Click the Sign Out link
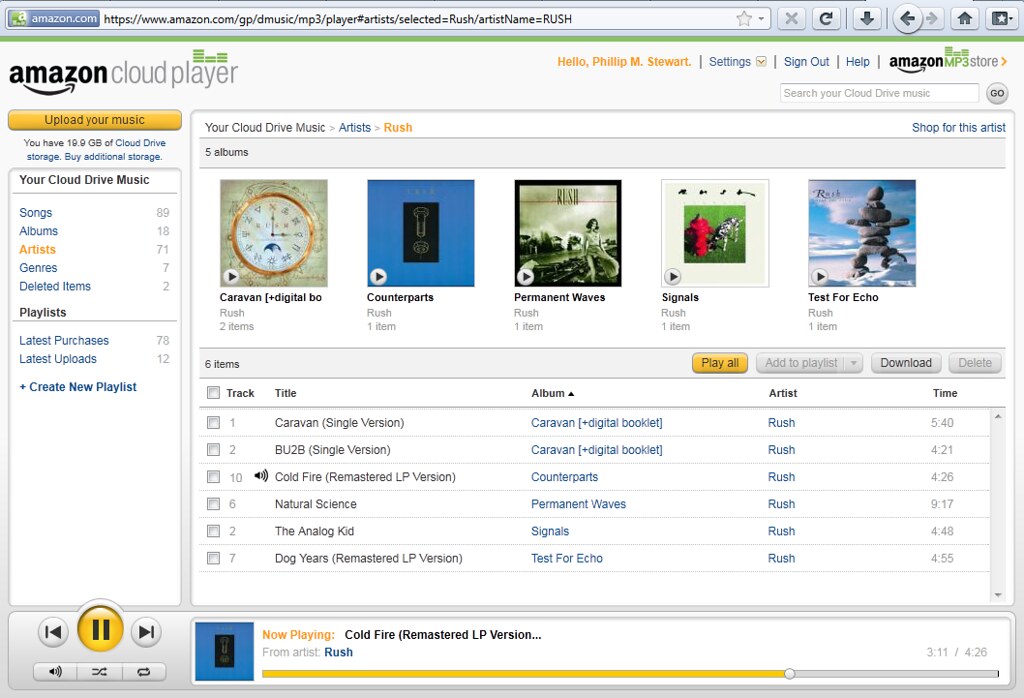The height and width of the screenshot is (698, 1024). tap(806, 61)
